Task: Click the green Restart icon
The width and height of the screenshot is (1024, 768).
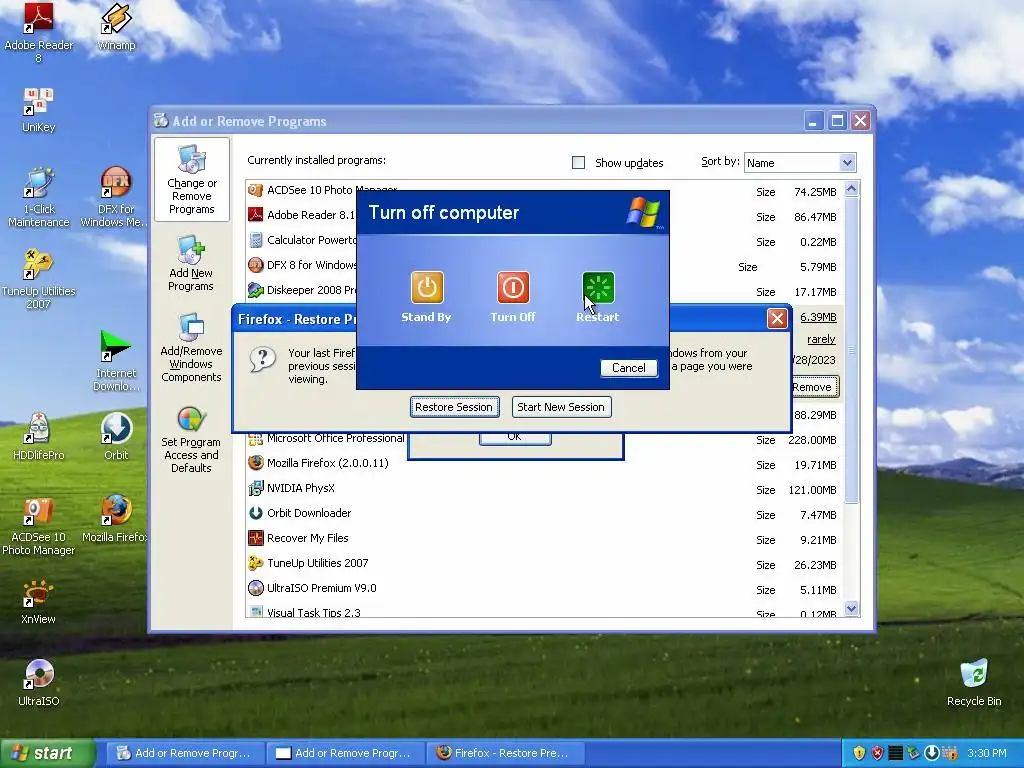Action: (x=598, y=287)
